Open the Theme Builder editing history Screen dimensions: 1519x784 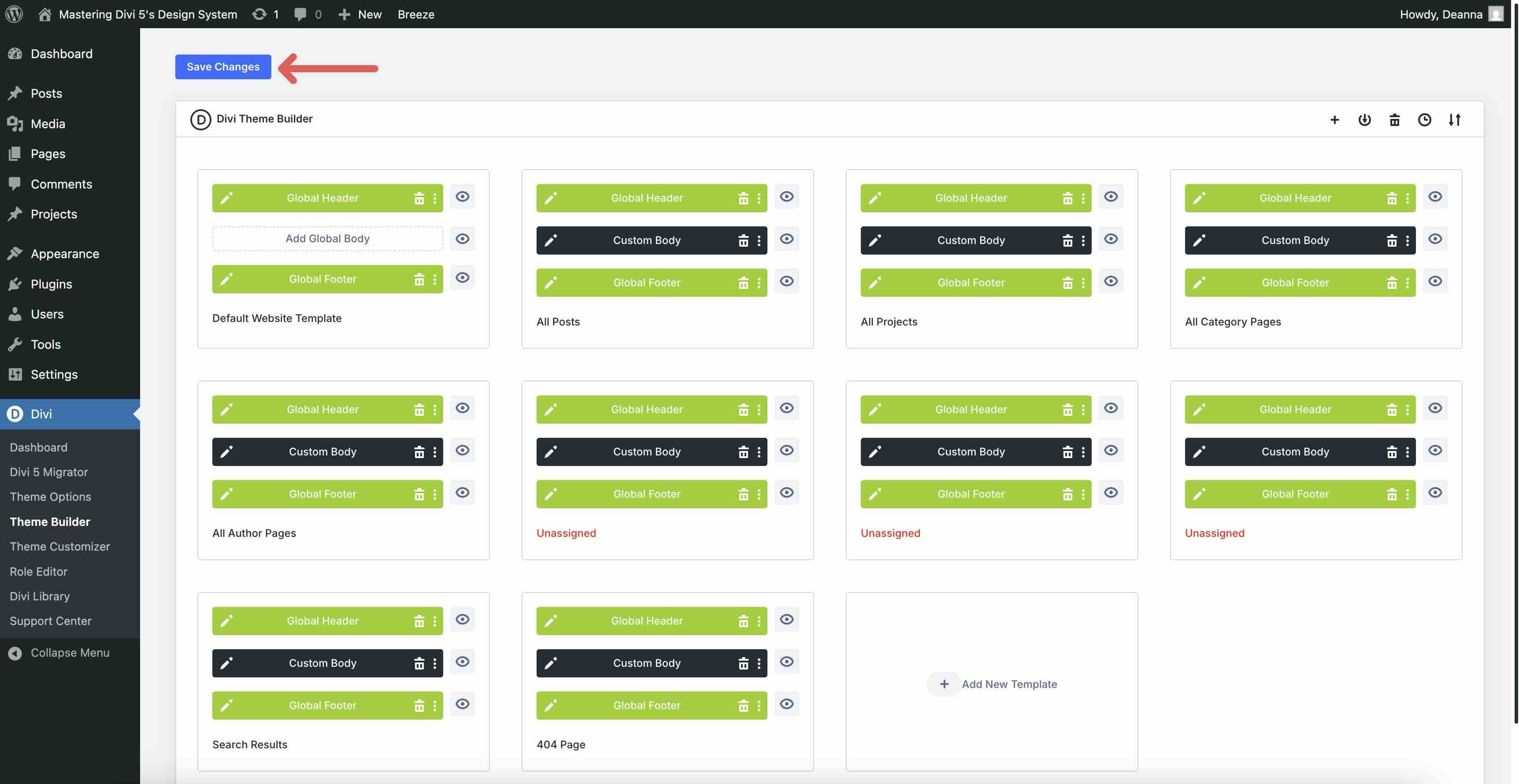1425,119
